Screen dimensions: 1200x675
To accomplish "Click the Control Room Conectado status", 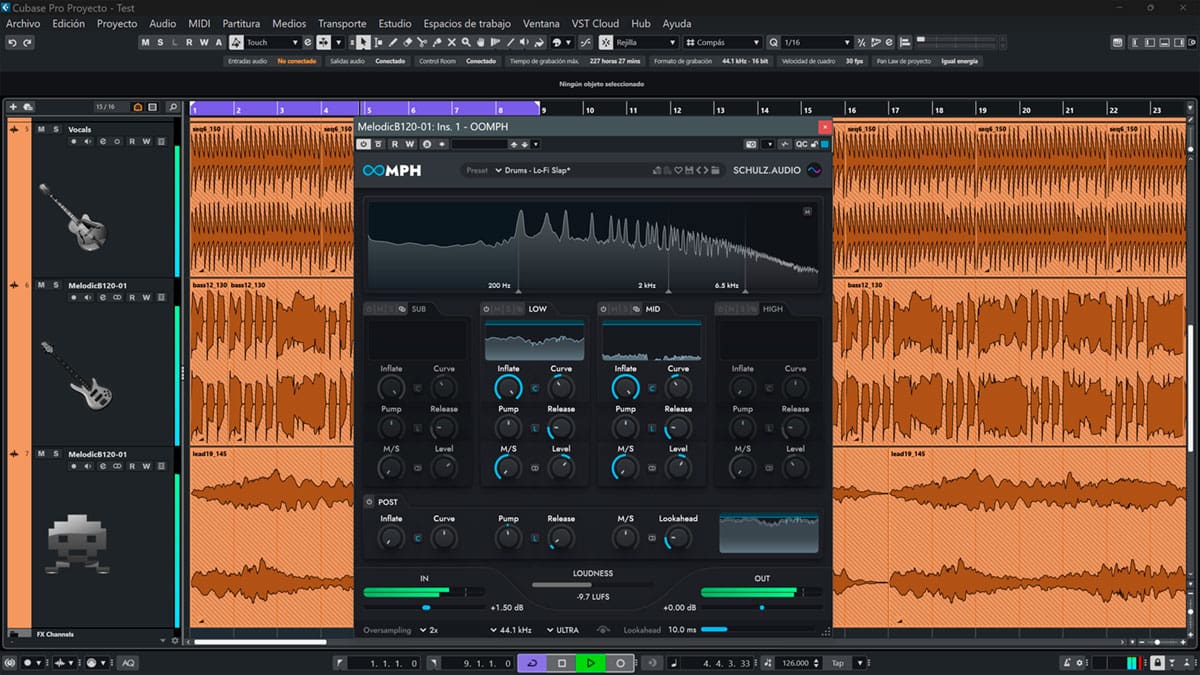I will 481,61.
